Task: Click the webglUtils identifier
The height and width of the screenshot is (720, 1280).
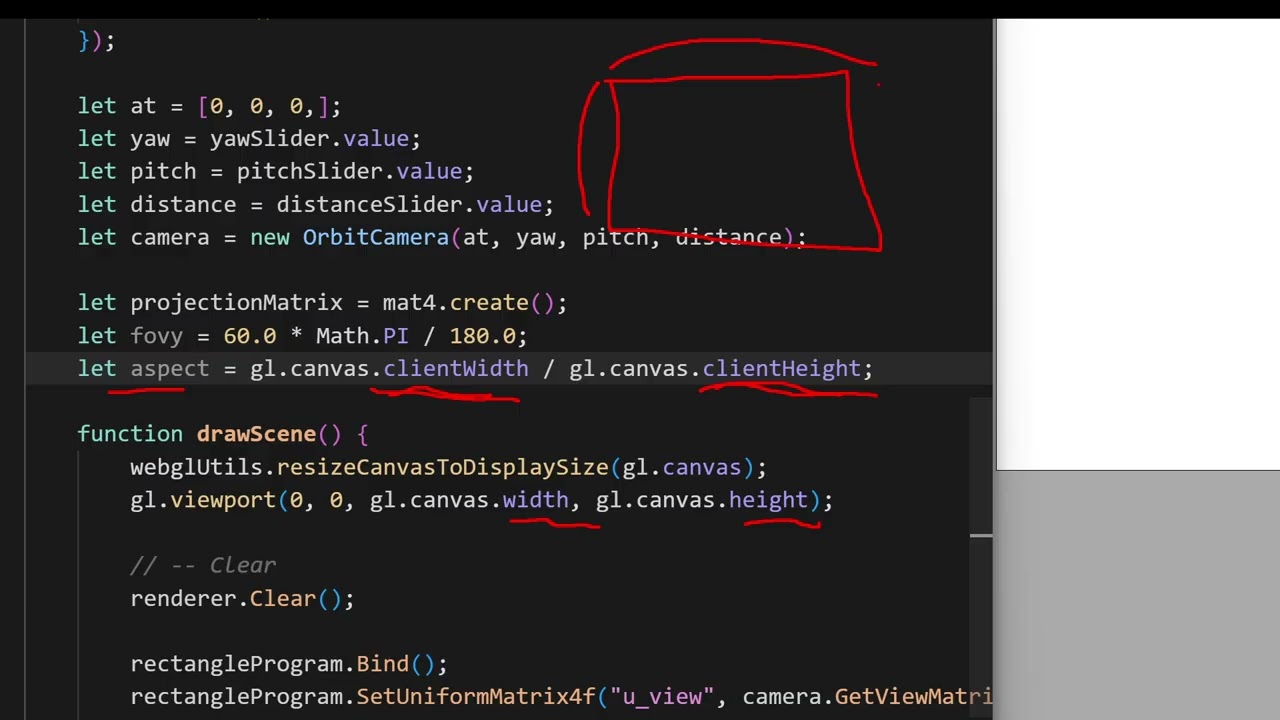Action: [x=197, y=467]
